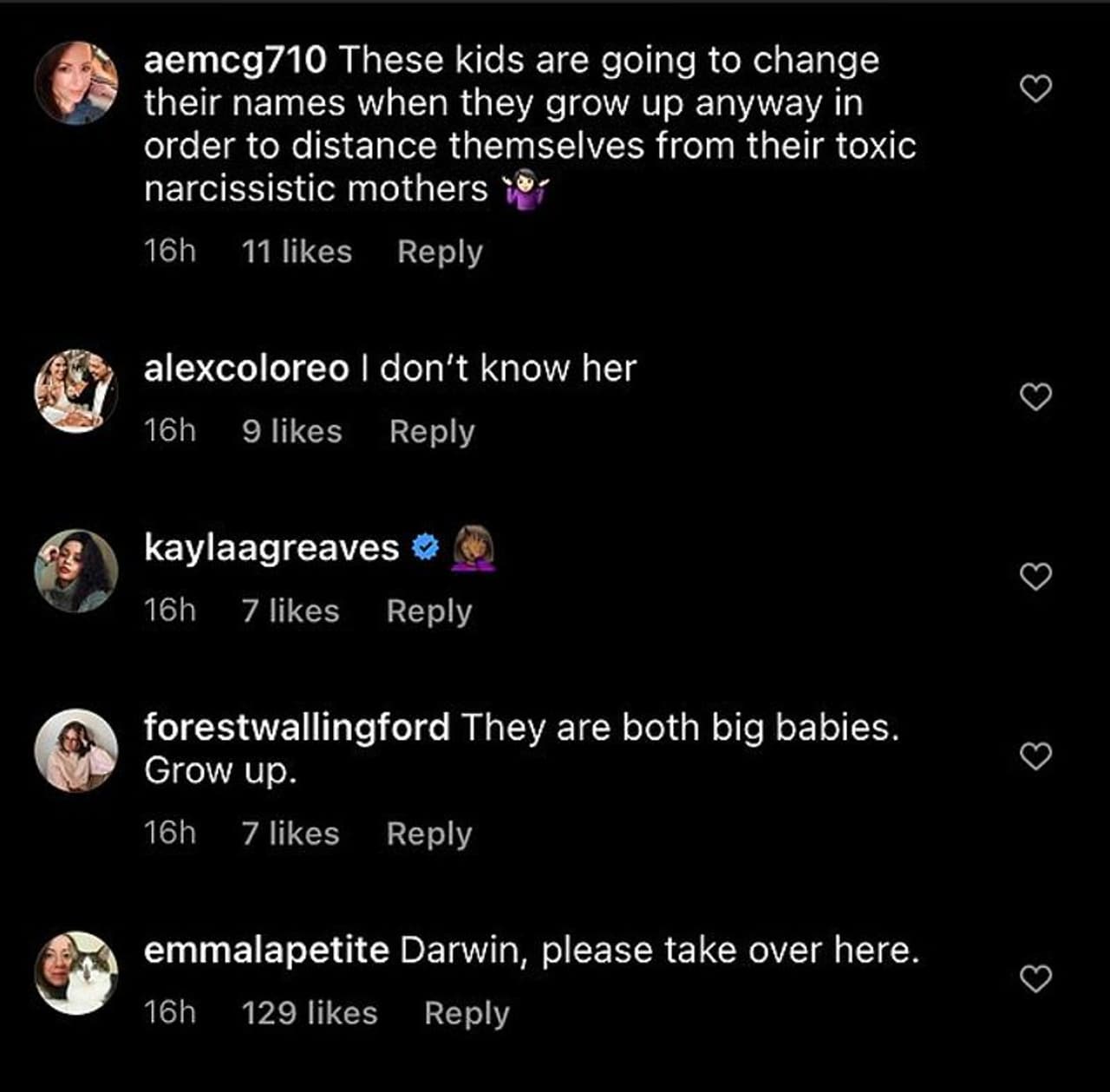Reply to the "I don't know her" comment

click(x=432, y=431)
